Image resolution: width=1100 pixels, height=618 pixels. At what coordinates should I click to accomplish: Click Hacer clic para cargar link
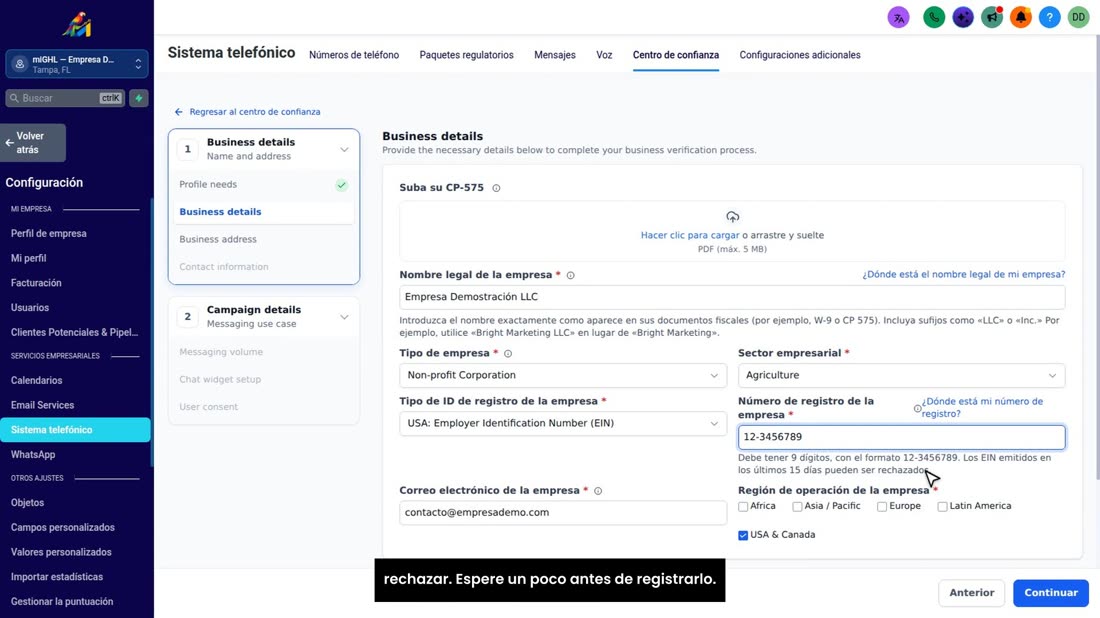click(690, 236)
